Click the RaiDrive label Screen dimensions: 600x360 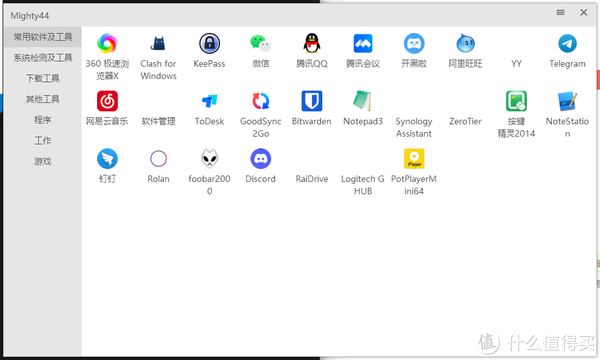312,179
